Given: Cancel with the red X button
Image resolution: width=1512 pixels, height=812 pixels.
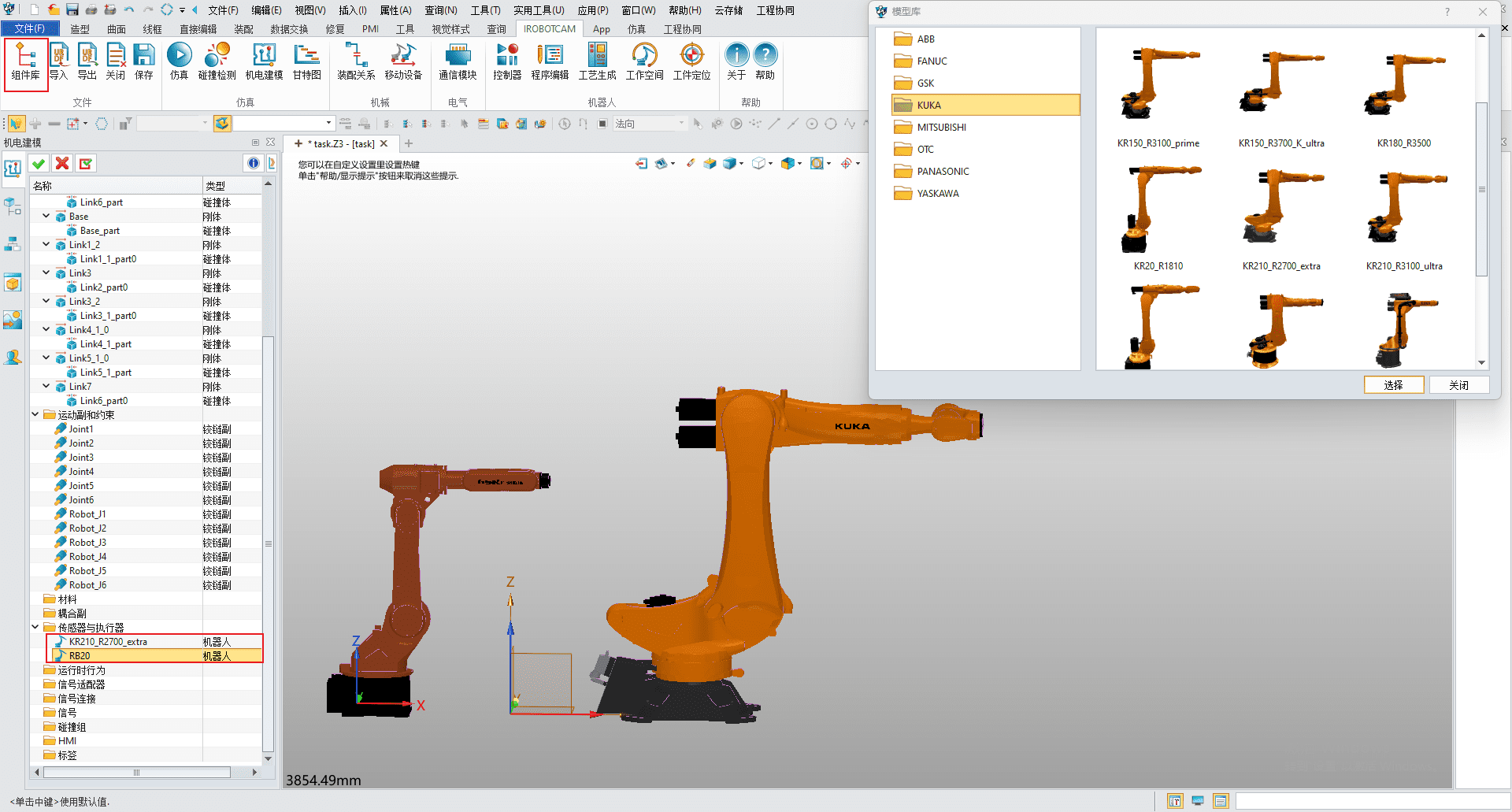Looking at the screenshot, I should (x=62, y=163).
